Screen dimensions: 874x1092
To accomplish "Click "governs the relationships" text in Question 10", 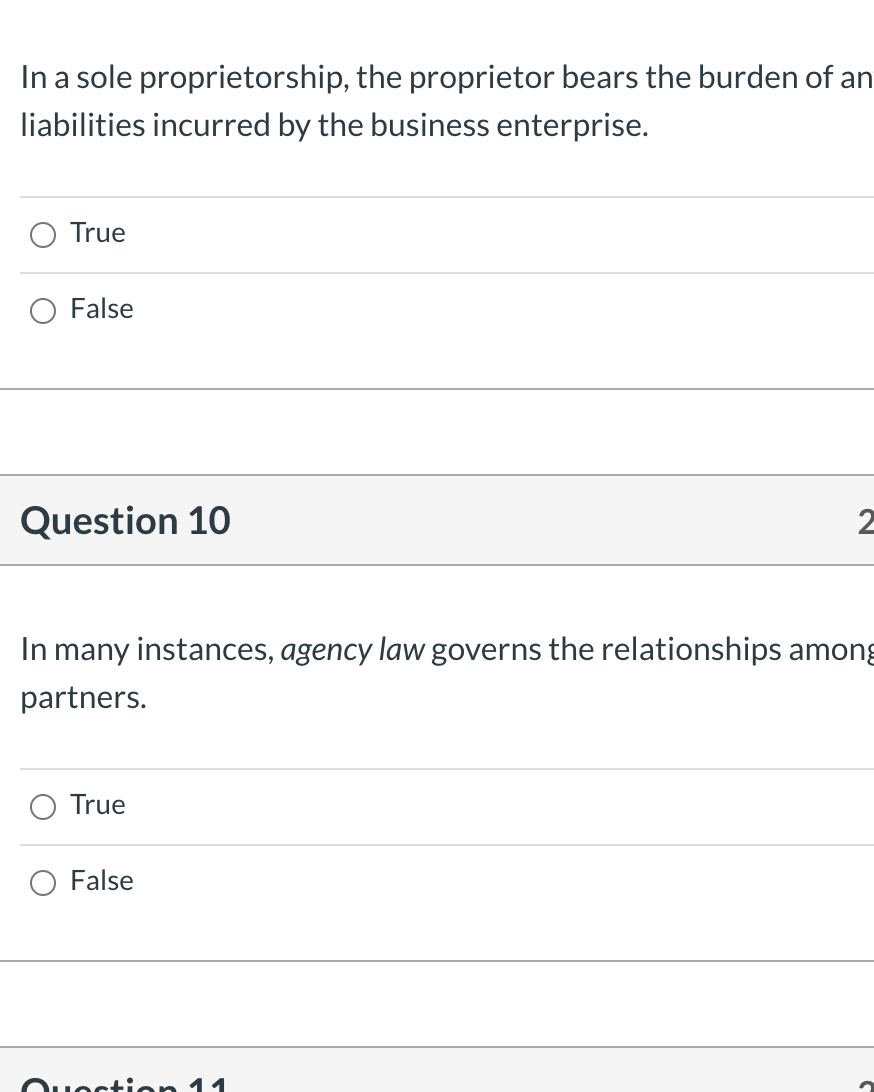I will [x=606, y=650].
